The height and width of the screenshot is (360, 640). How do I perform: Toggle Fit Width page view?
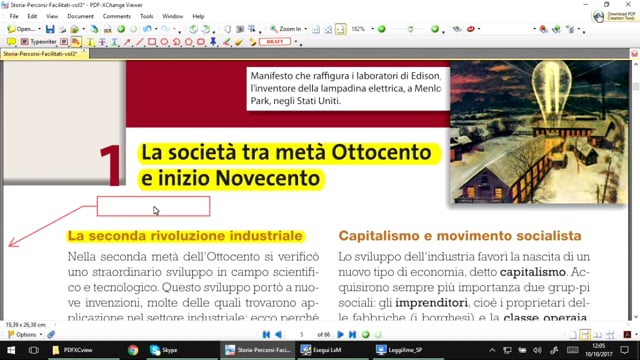(340, 29)
